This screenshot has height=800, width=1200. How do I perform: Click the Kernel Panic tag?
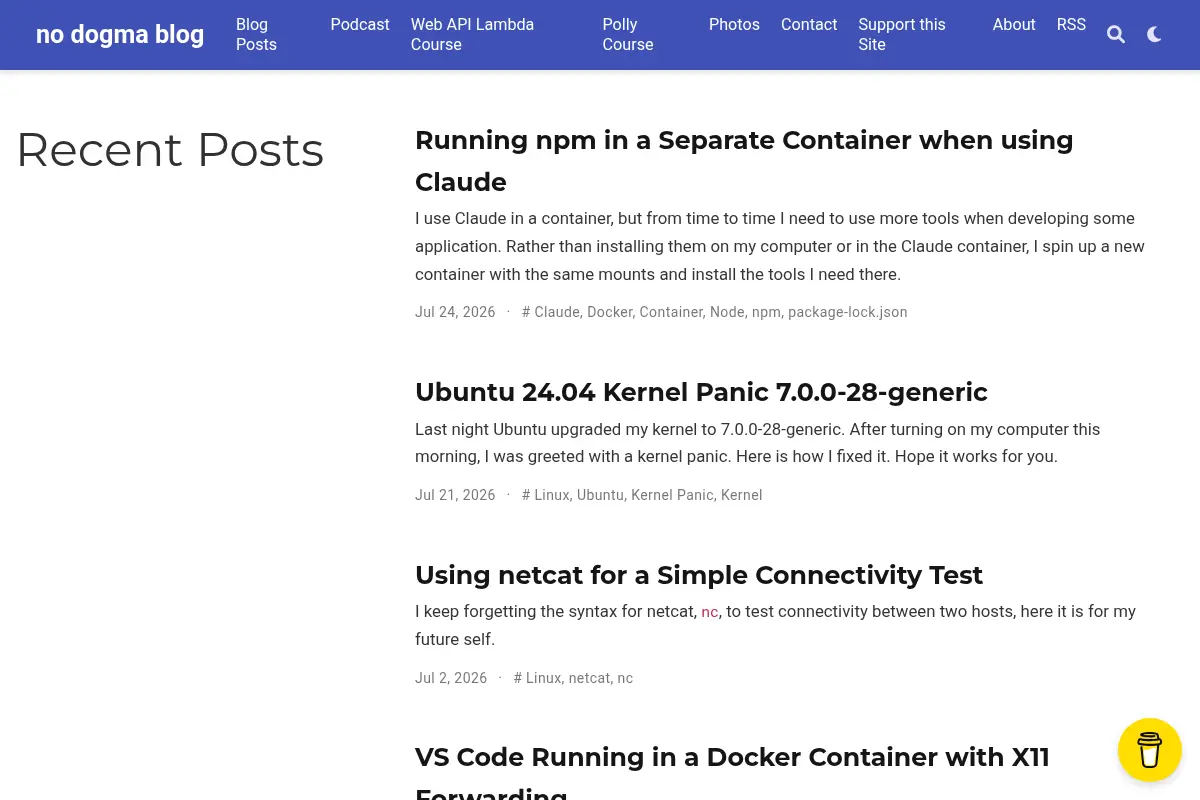coord(672,495)
